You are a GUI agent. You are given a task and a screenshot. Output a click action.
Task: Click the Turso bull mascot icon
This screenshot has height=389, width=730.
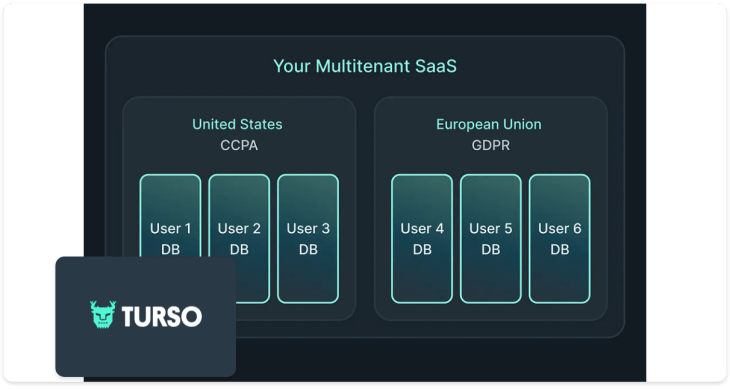pos(102,315)
